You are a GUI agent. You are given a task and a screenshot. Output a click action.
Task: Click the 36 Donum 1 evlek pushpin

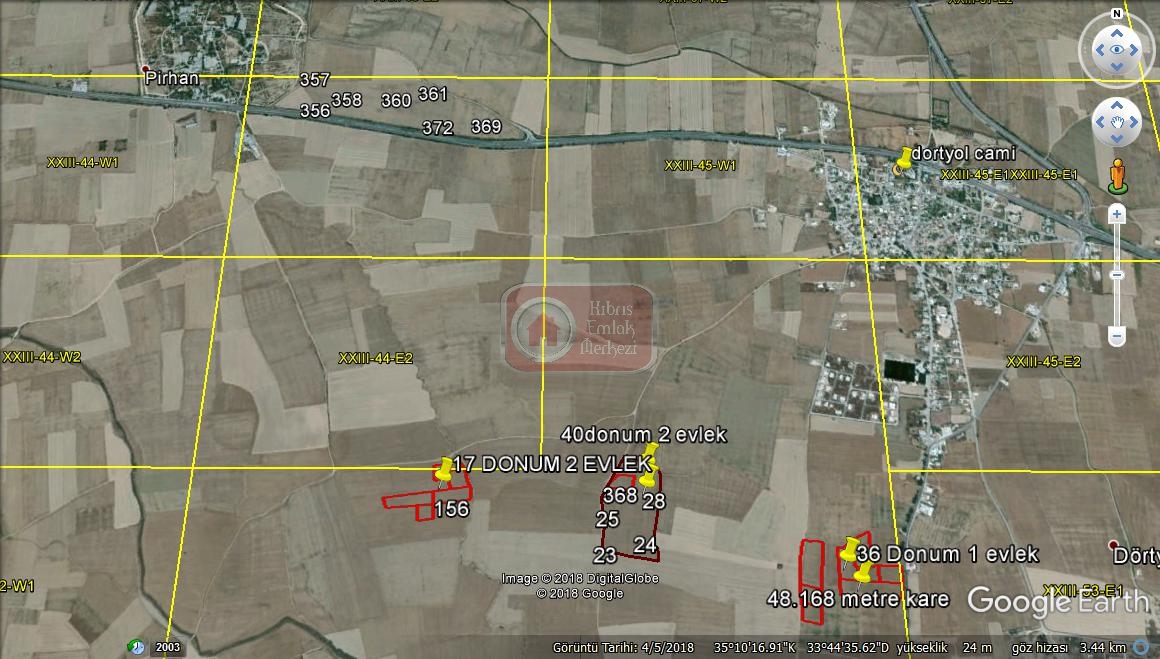coord(850,550)
